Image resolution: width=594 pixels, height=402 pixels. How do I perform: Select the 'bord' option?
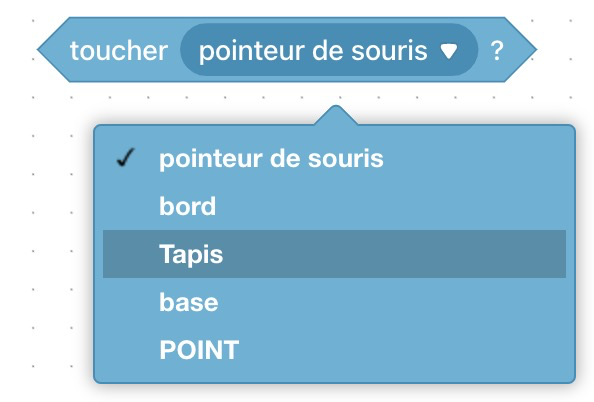pyautogui.click(x=188, y=206)
